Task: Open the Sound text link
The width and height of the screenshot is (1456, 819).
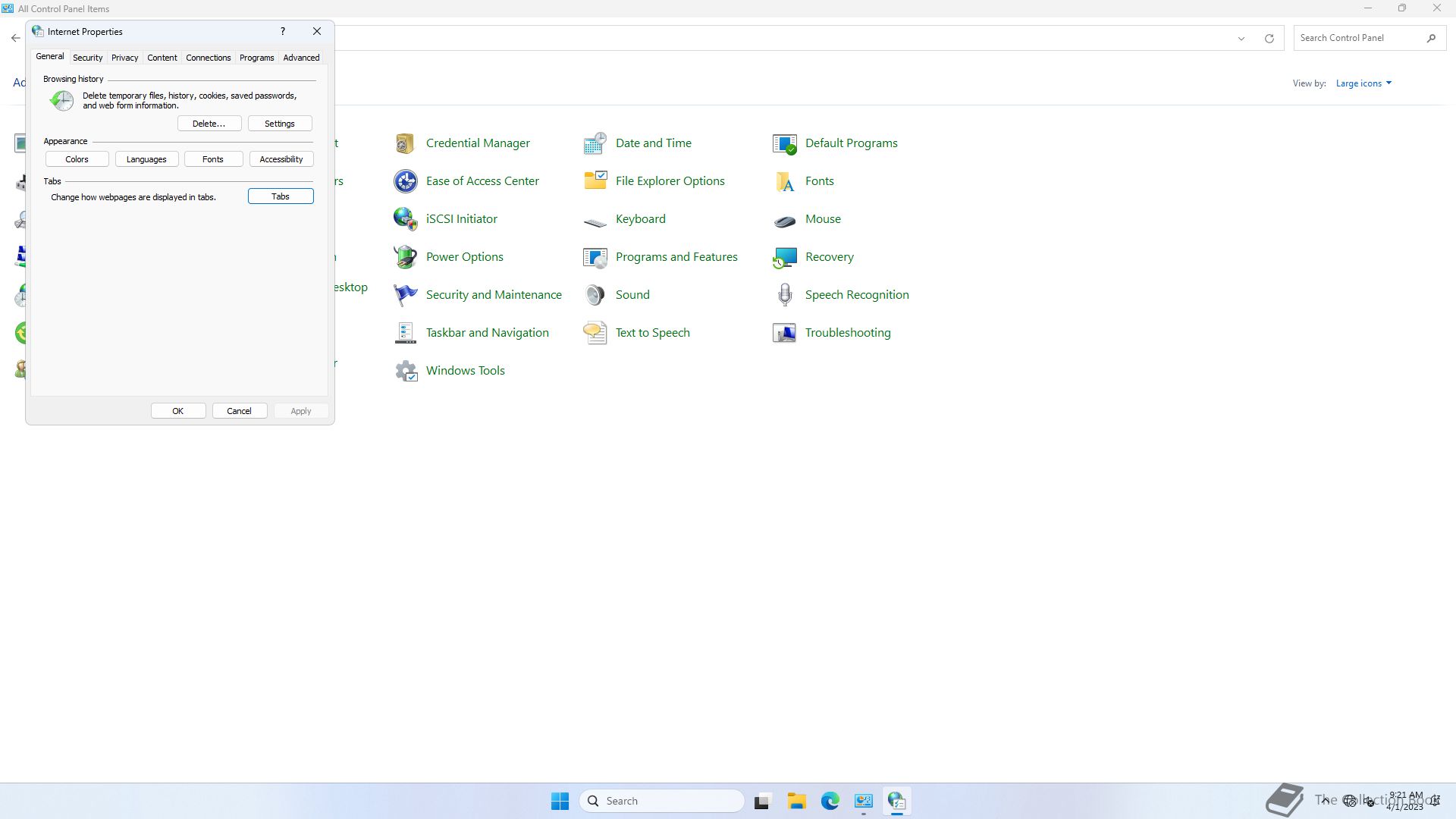Action: pos(632,295)
